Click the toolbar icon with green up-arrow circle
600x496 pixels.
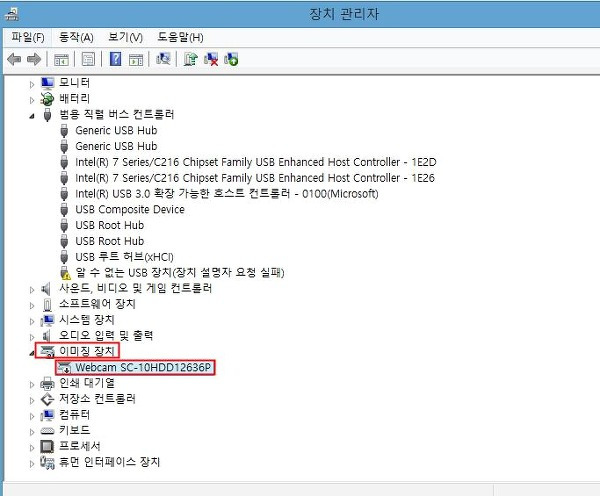tap(231, 59)
